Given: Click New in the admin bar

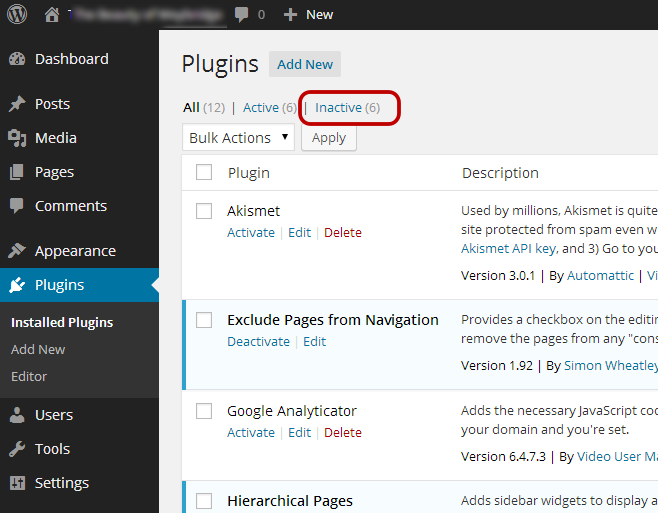Looking at the screenshot, I should 320,15.
